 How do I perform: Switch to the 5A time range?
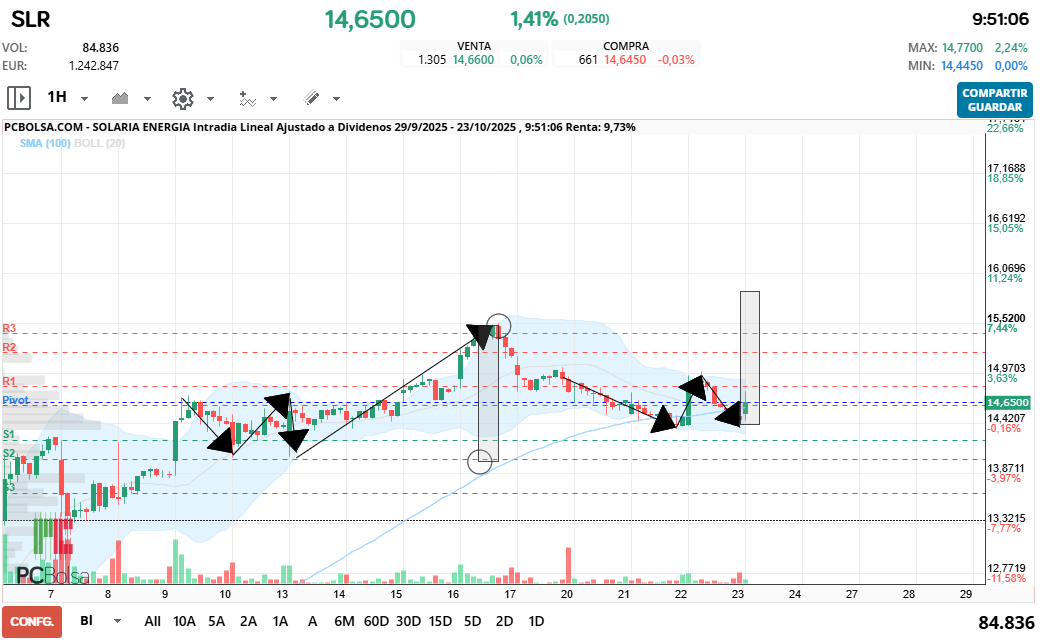pos(216,621)
